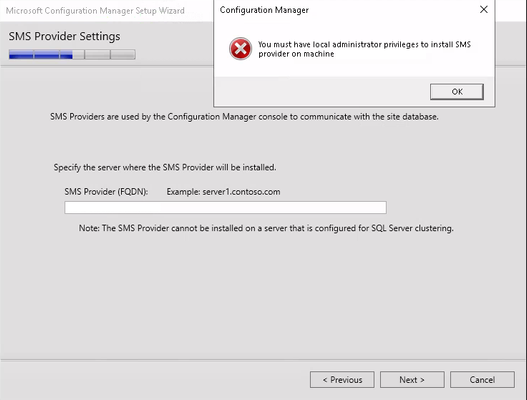Cancel the setup wizard
Viewport: 527px width, 400px height.
tap(482, 379)
